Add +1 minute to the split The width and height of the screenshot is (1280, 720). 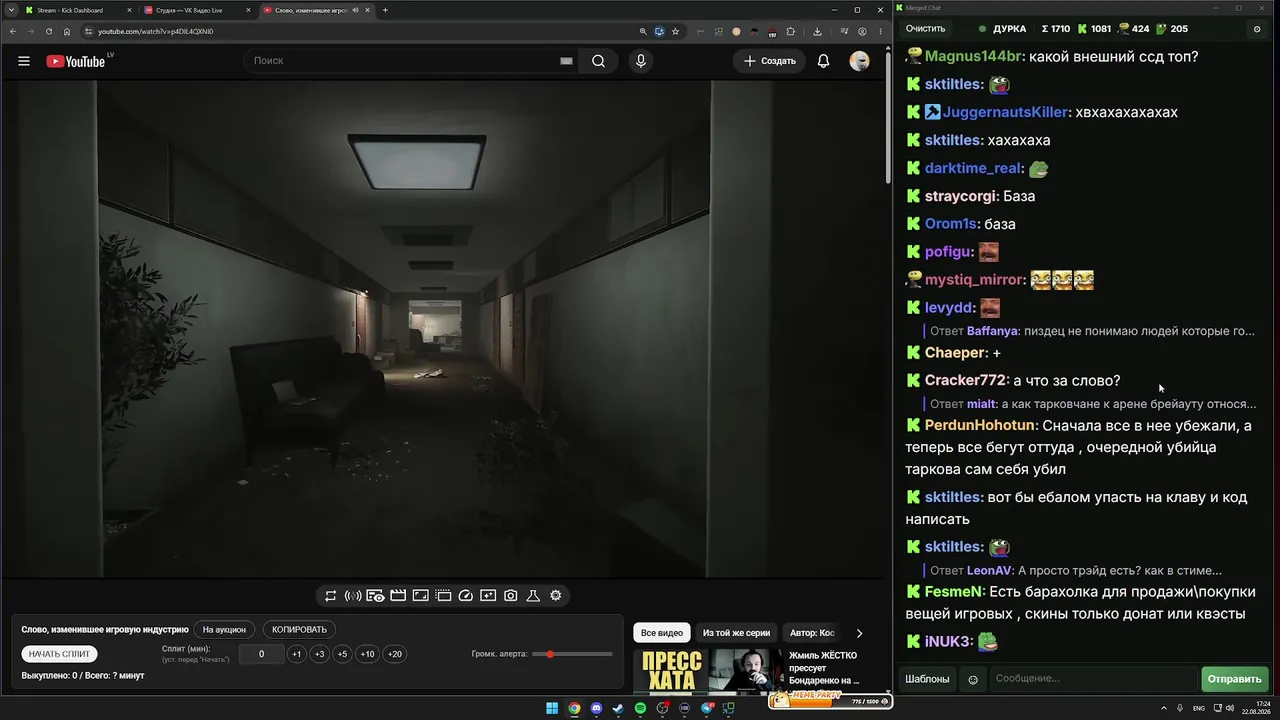pos(296,654)
